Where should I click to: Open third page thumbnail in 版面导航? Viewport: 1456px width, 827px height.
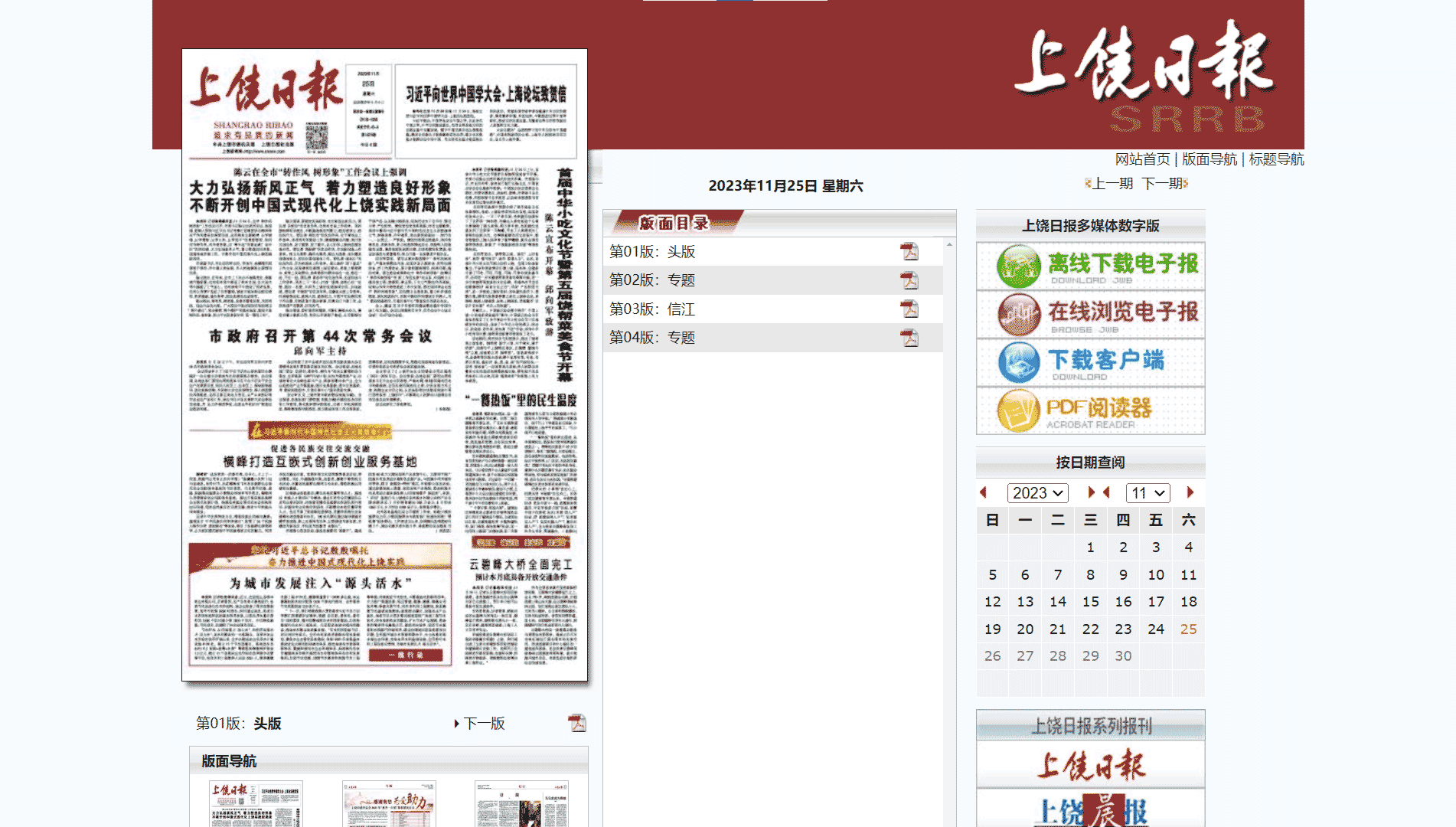[x=521, y=804]
